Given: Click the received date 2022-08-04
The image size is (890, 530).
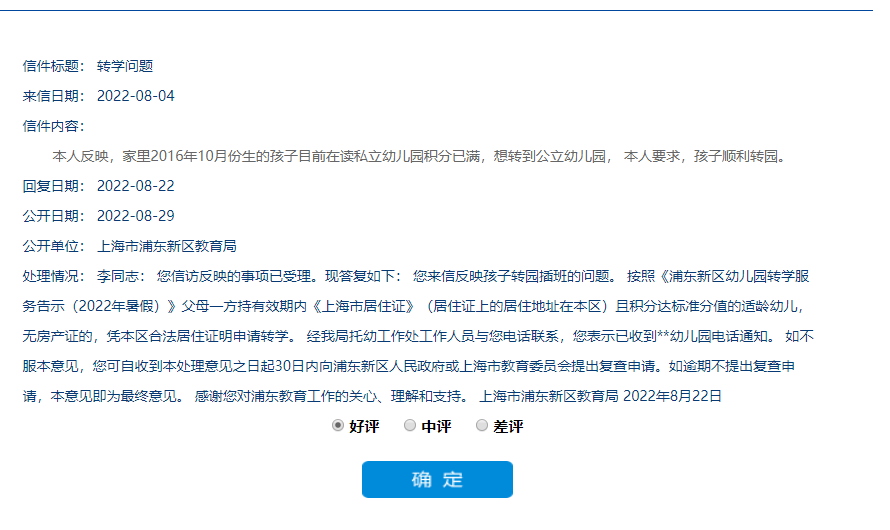Looking at the screenshot, I should [x=136, y=96].
